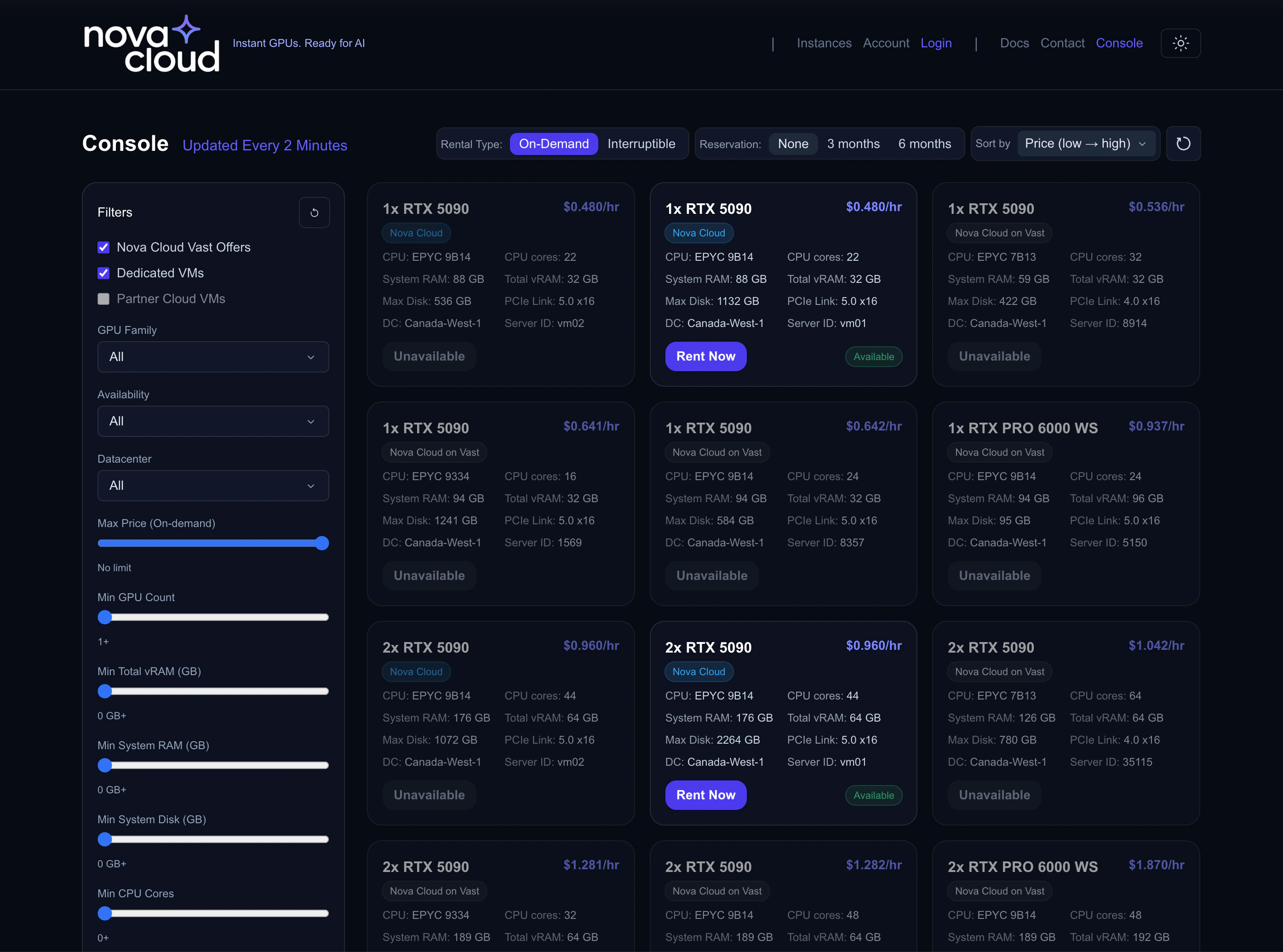
Task: Choose the 6 months reservation
Action: tap(925, 143)
